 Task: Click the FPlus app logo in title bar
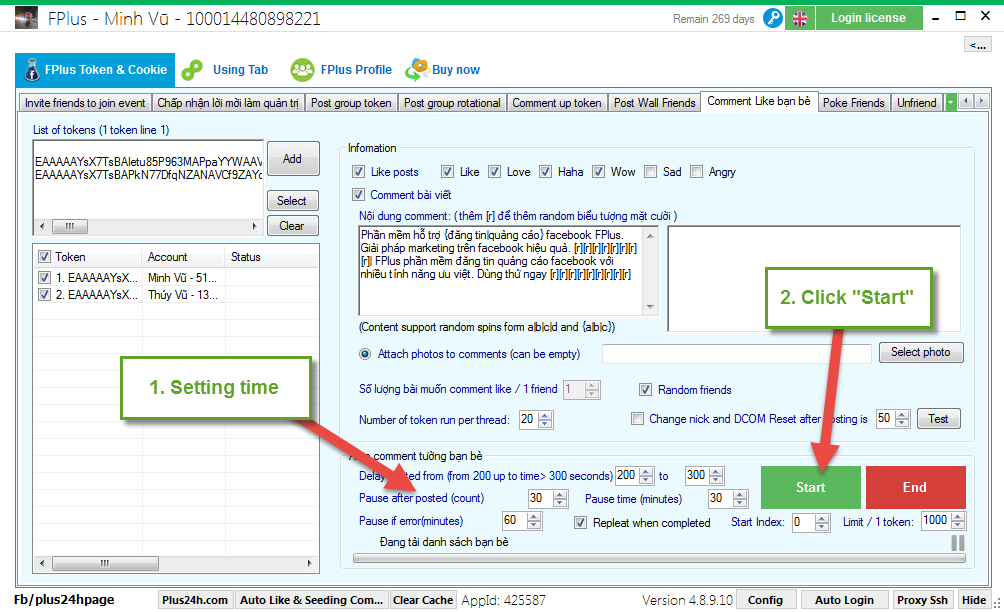(26, 18)
